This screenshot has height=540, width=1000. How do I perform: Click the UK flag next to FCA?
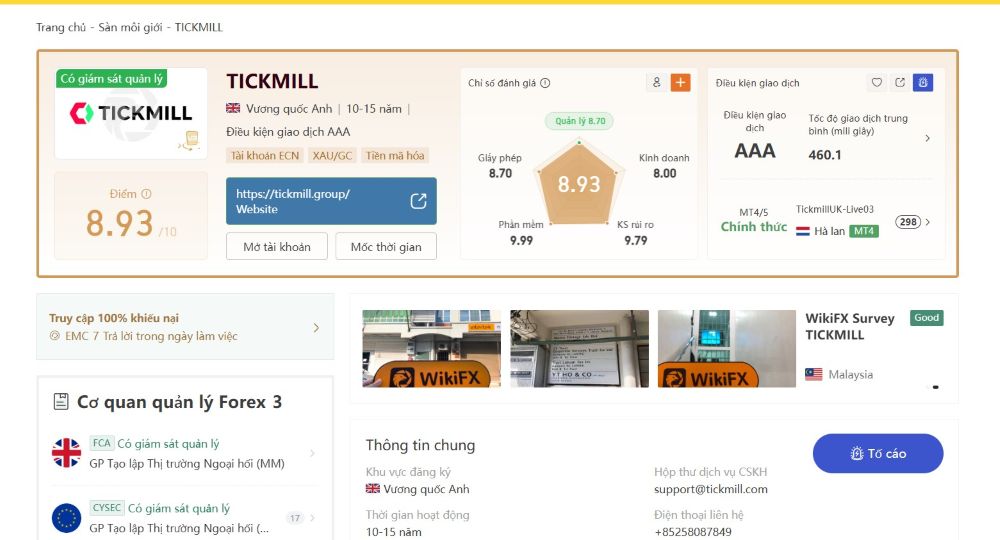tap(66, 453)
